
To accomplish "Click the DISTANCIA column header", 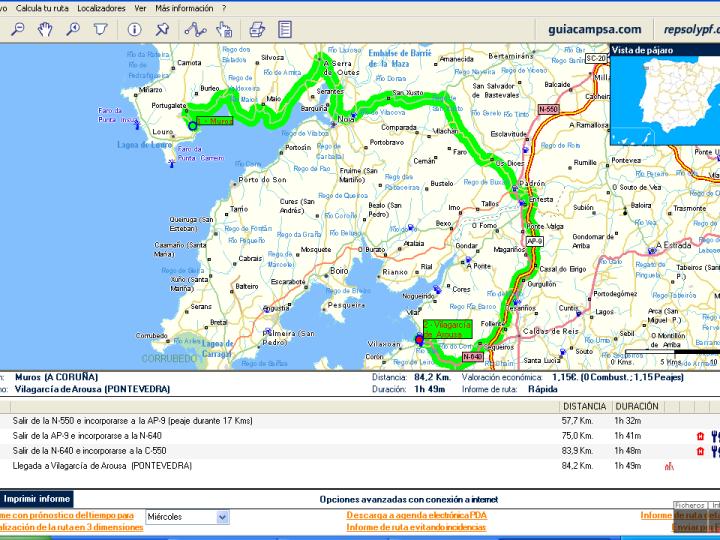I will [x=584, y=406].
